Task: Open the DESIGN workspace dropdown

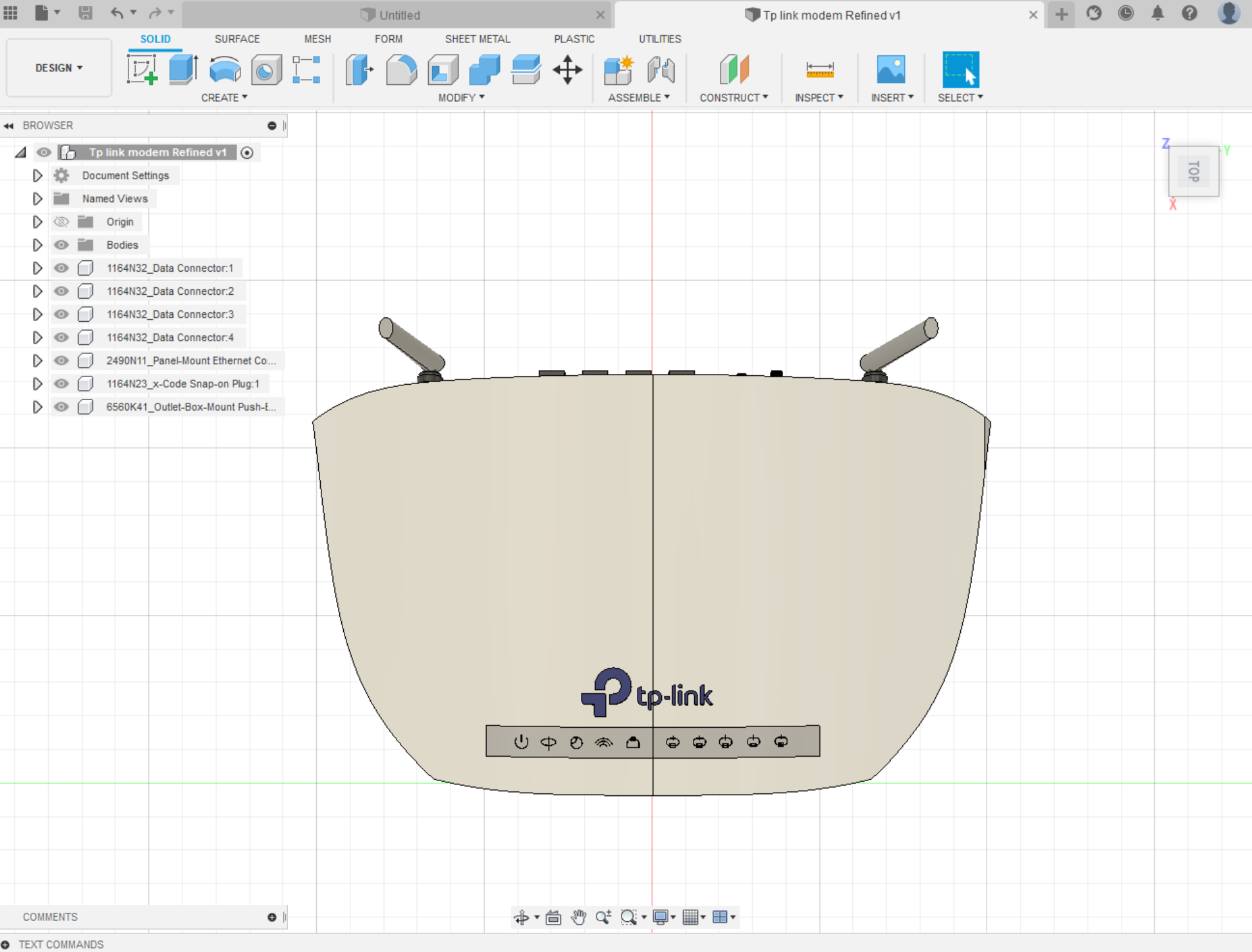Action: coord(59,67)
